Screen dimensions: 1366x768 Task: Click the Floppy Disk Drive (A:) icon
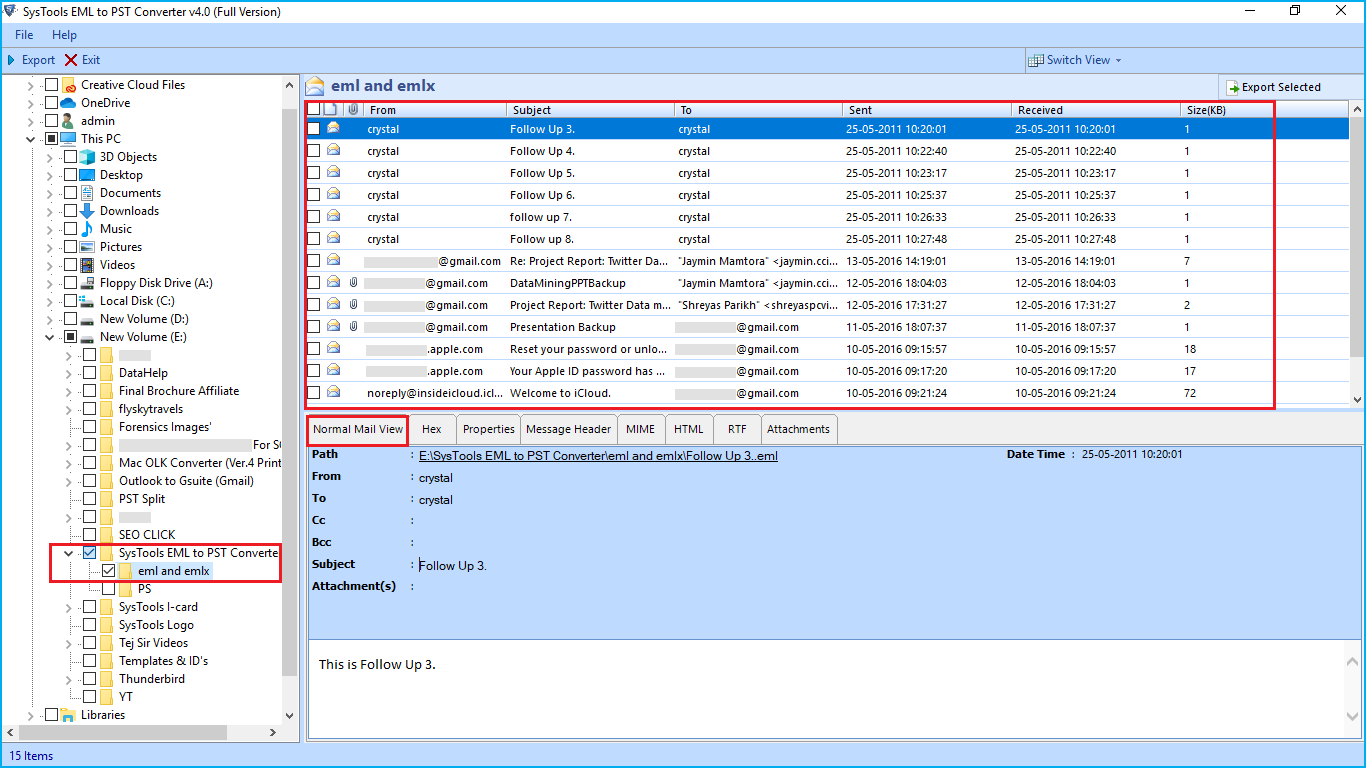point(87,283)
